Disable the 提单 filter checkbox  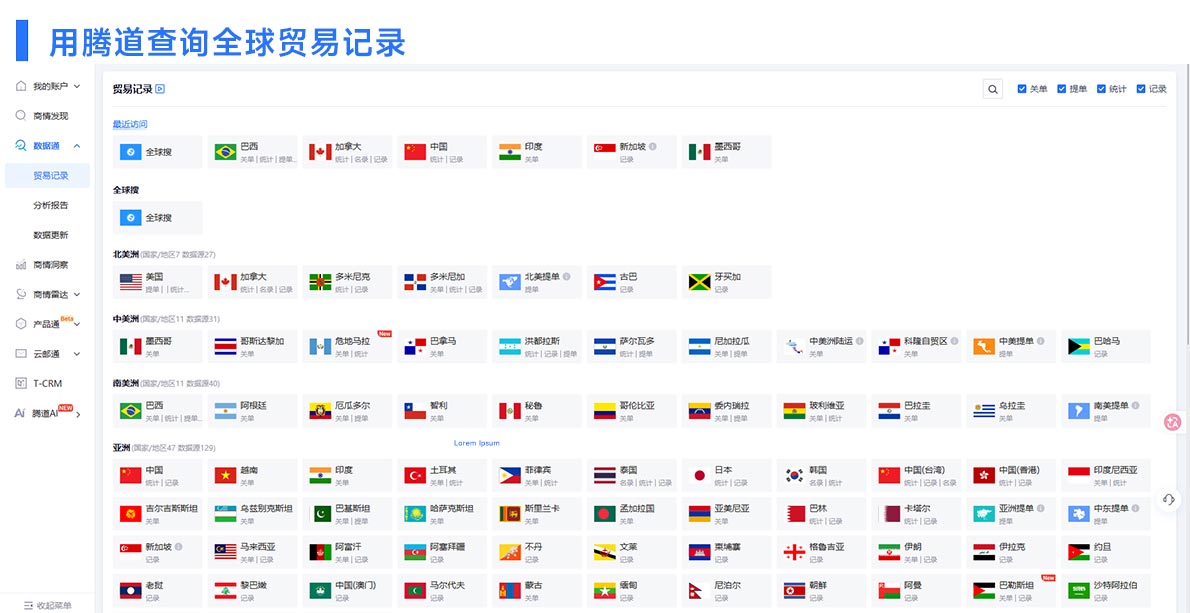[1062, 88]
